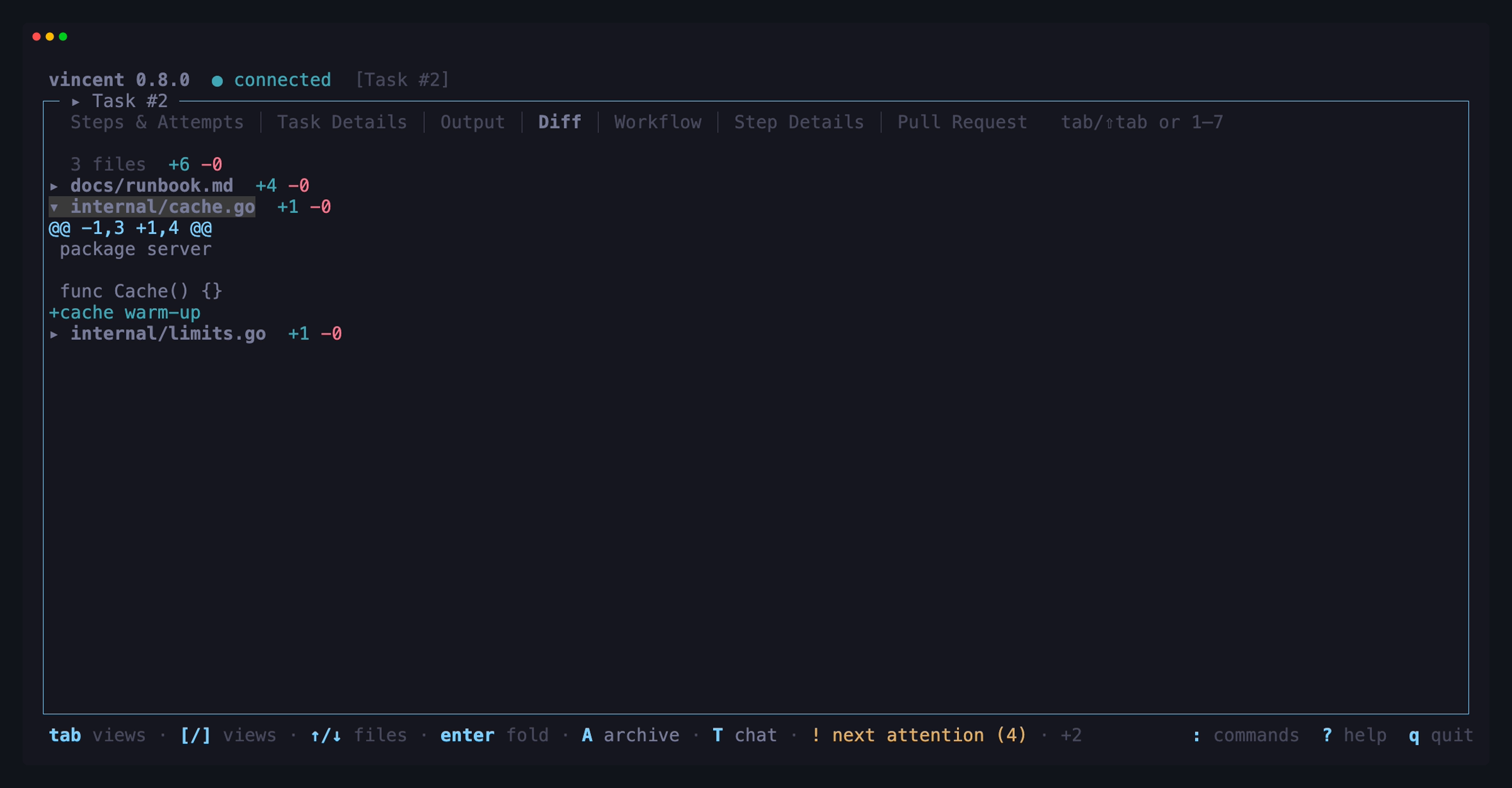Show the Output tab
This screenshot has width=1512, height=788.
[472, 122]
